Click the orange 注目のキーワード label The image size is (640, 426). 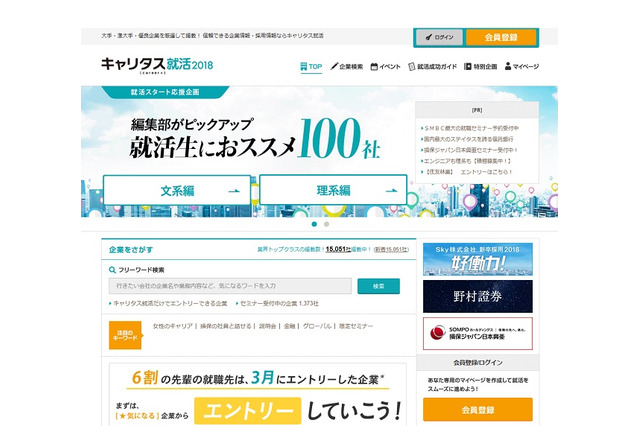point(125,335)
